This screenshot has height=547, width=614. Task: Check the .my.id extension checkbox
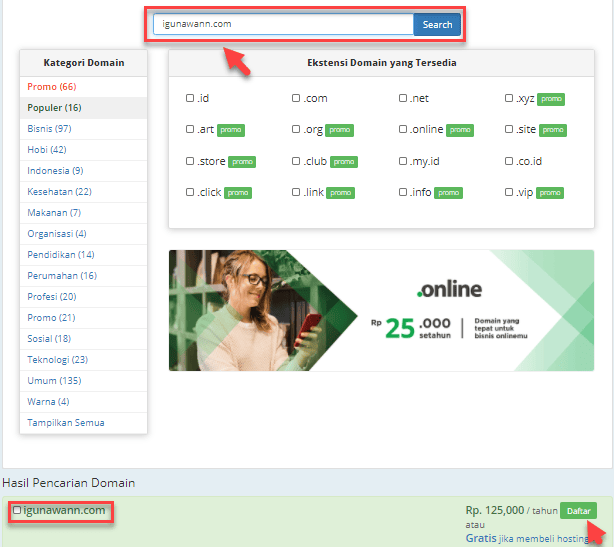tap(403, 161)
